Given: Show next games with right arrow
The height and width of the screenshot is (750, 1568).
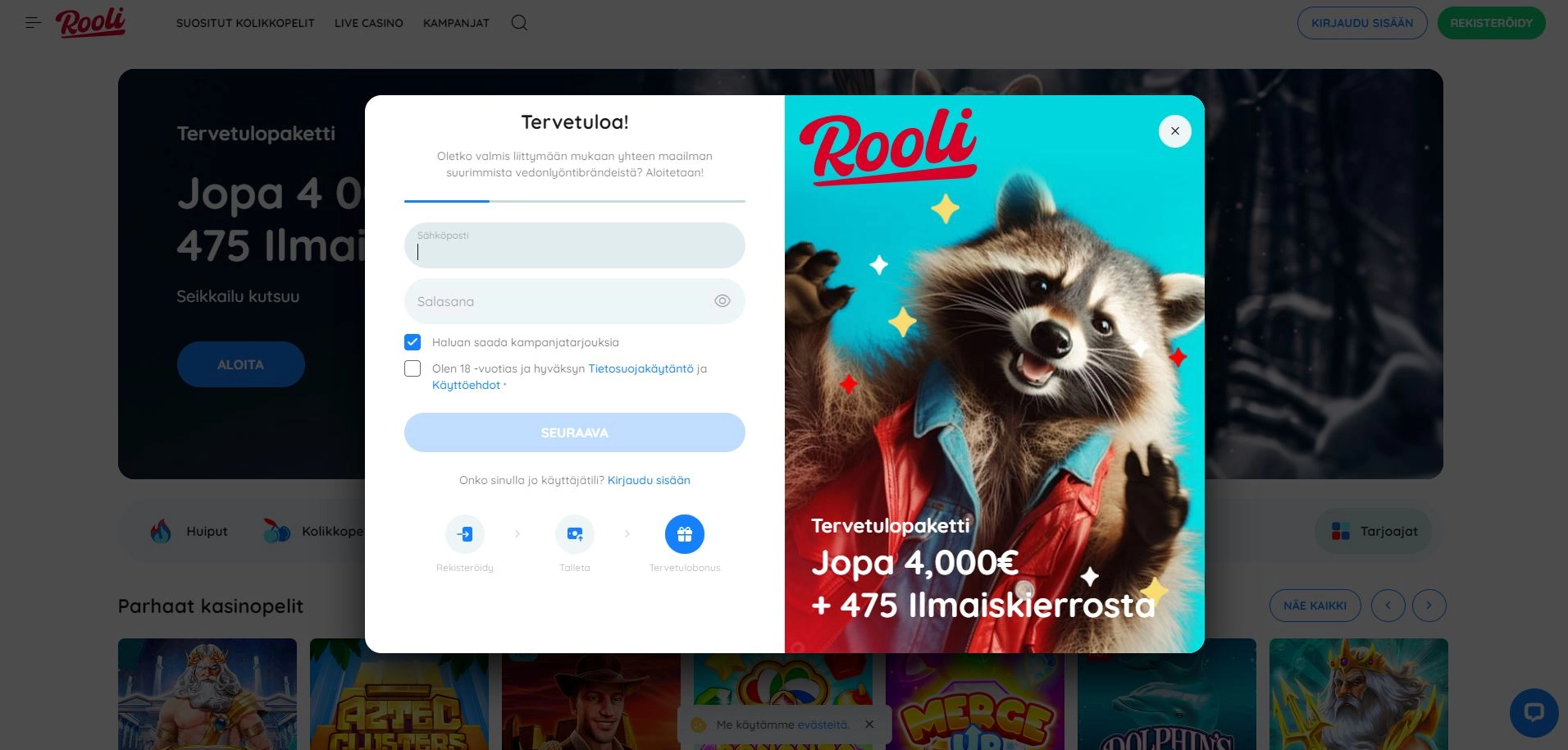Looking at the screenshot, I should [x=1429, y=606].
